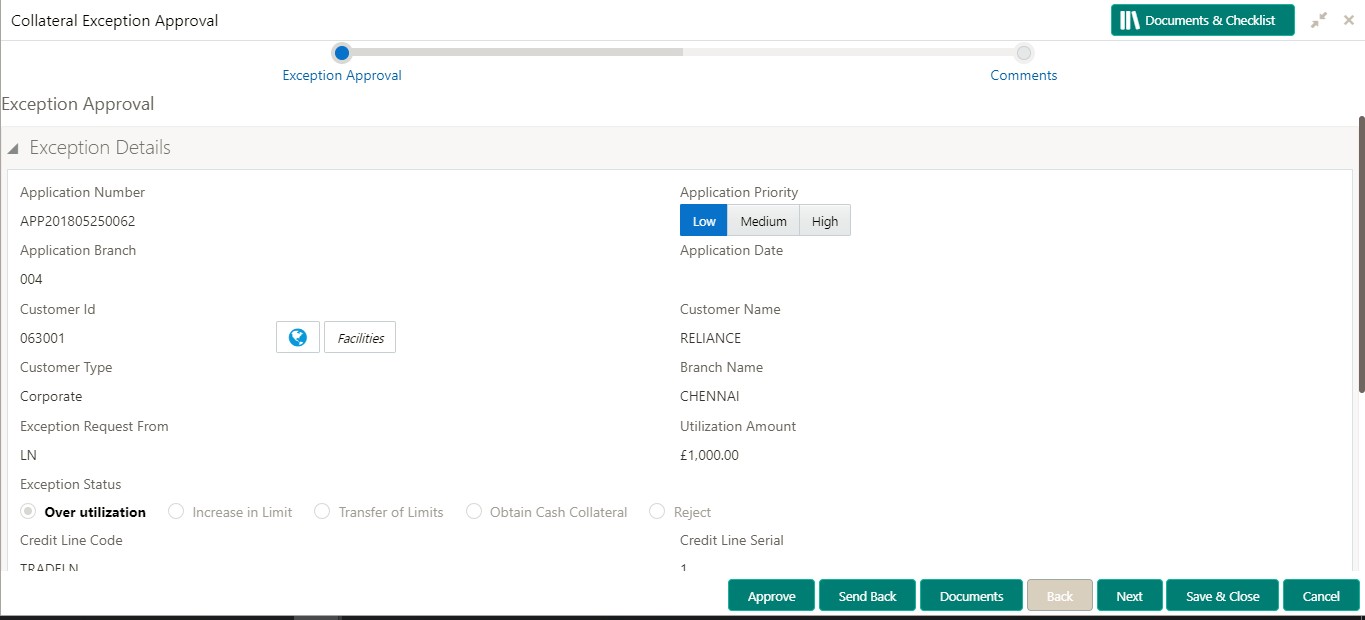Open Documents from the bottom bar

click(x=971, y=595)
